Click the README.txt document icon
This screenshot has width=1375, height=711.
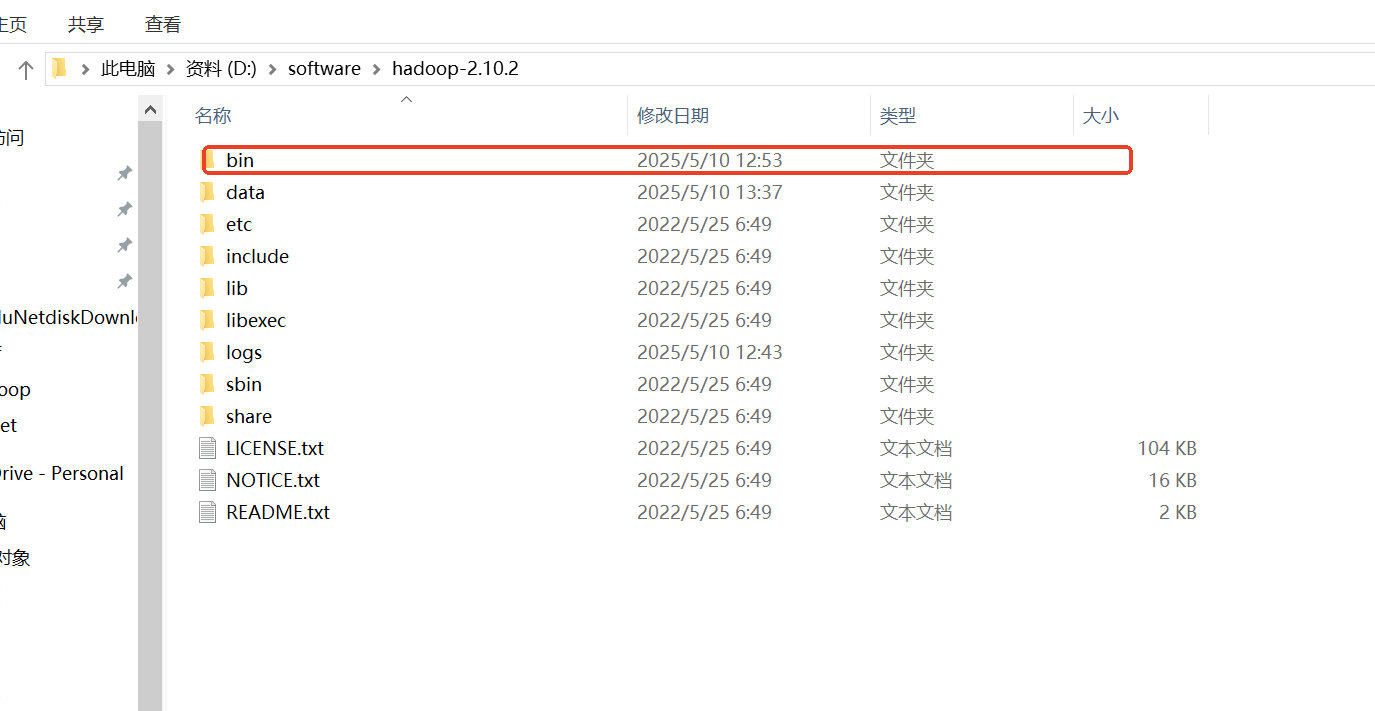pos(207,512)
